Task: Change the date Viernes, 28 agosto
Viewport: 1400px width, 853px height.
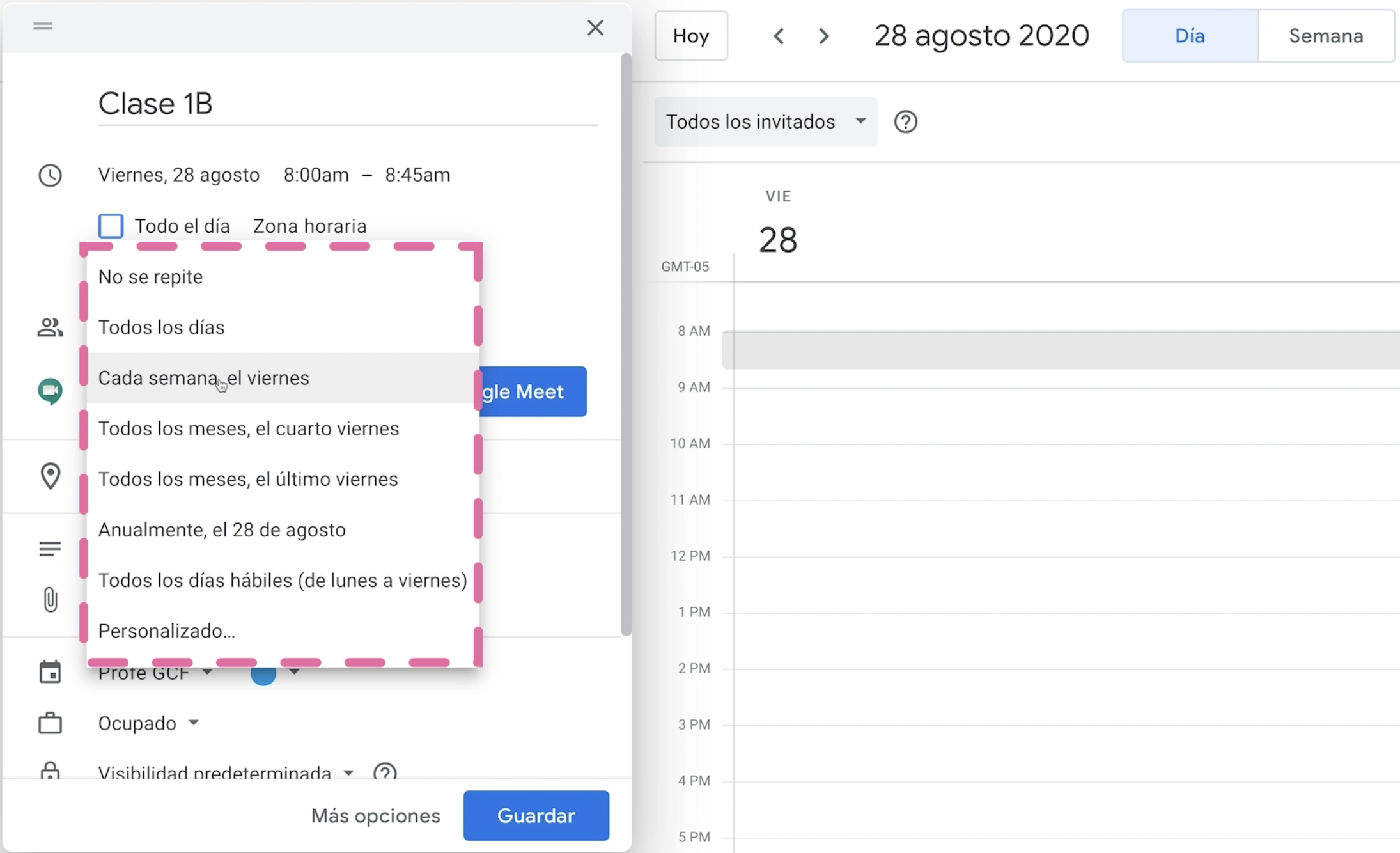Action: tap(179, 175)
